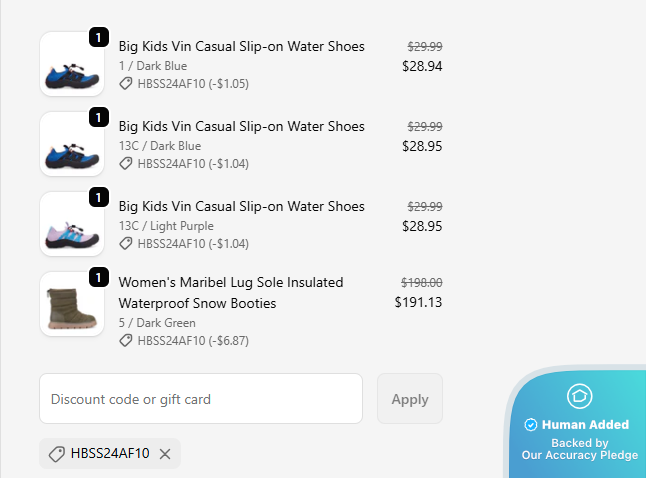The height and width of the screenshot is (478, 646).
Task: Click the $191.13 snow booties price
Action: [418, 302]
